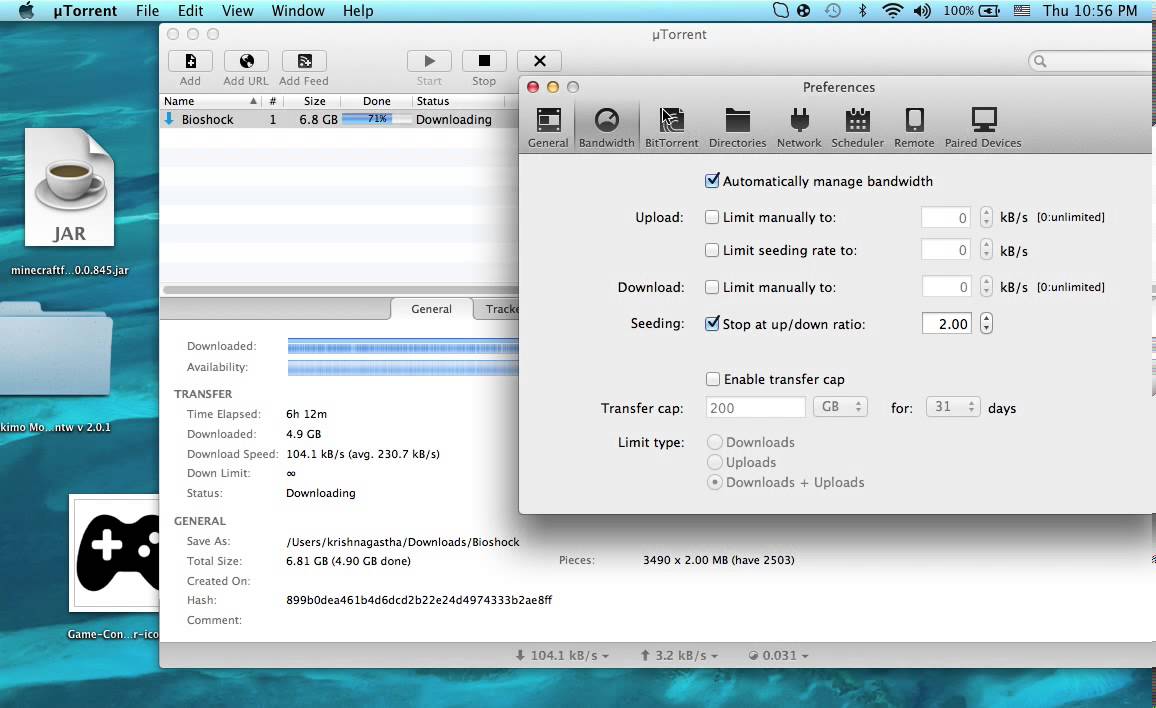Screen dimensions: 1156x708
Task: Click the seeding rate limit stepper arrows
Action: tap(986, 250)
